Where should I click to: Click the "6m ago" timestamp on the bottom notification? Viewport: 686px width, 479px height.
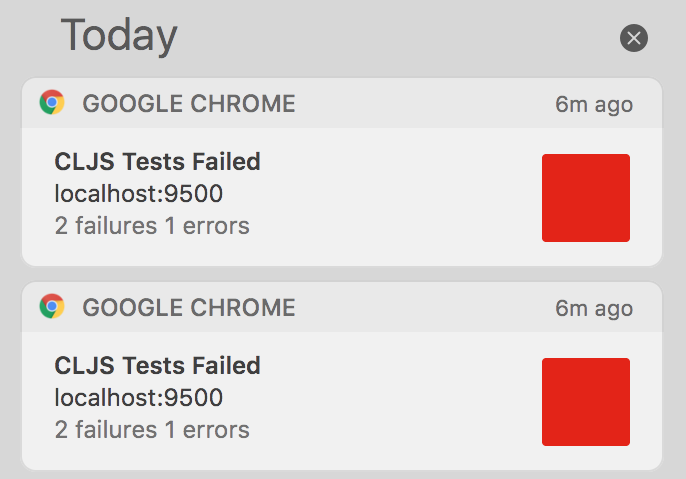(594, 309)
